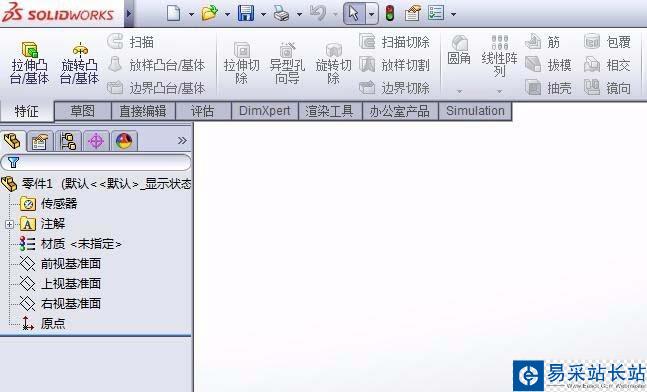Click the Rebuild traffic light icon

(x=390, y=13)
